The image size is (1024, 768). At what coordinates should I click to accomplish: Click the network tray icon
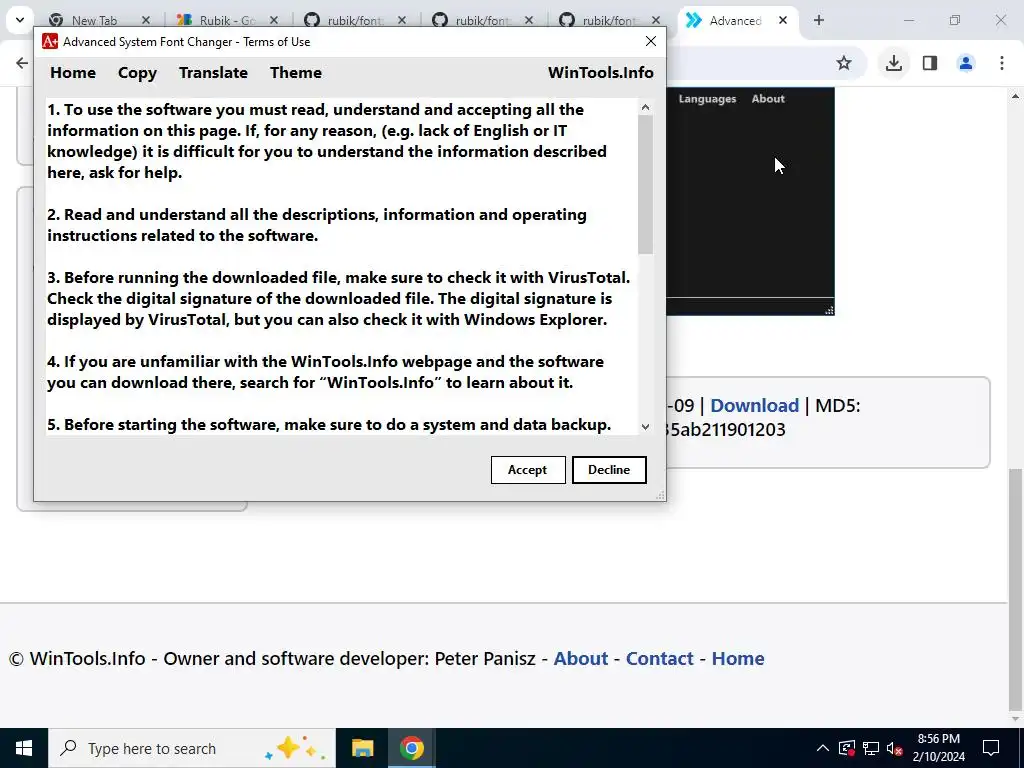(871, 748)
